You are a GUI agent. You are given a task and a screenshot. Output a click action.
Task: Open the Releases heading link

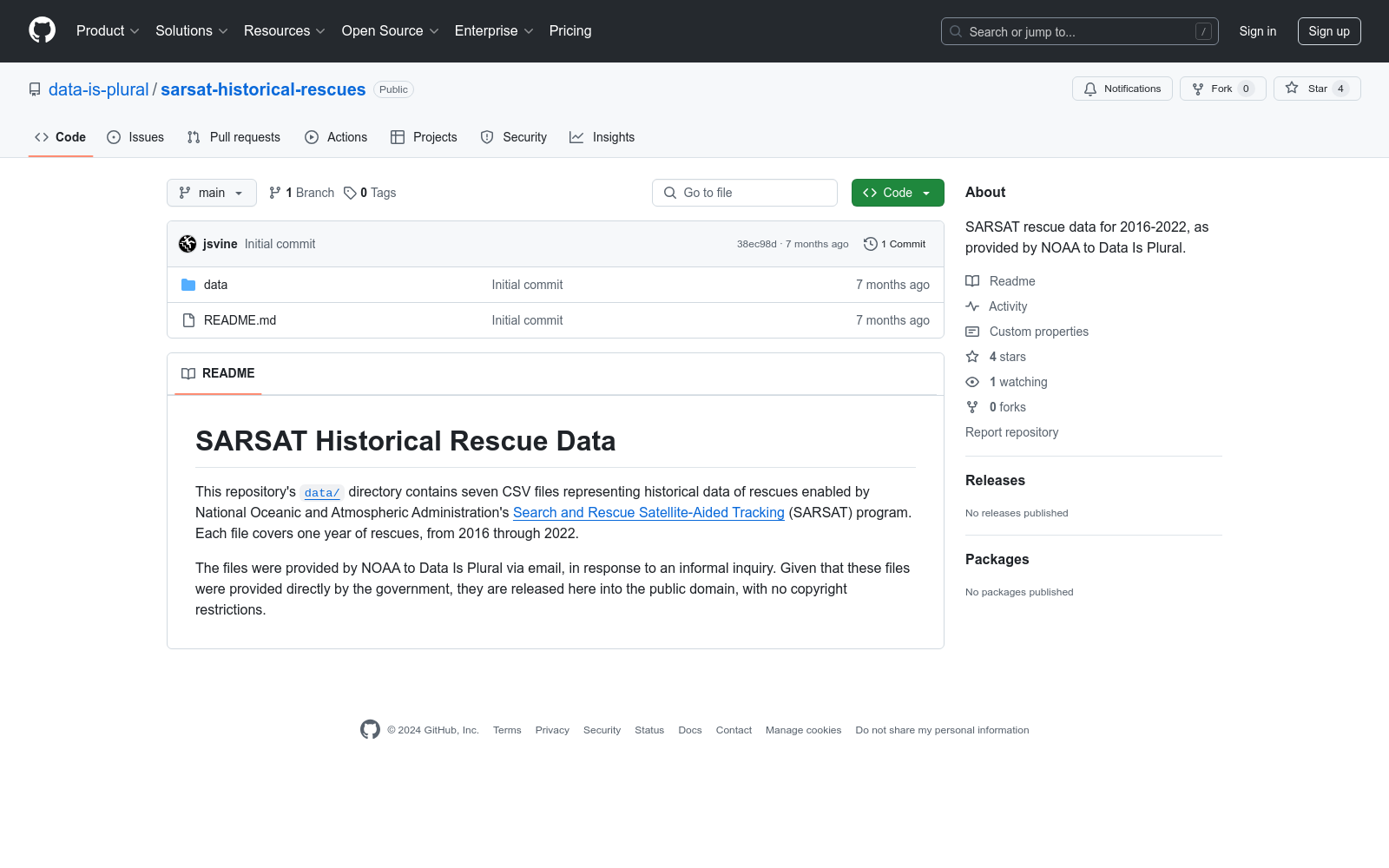(x=995, y=481)
